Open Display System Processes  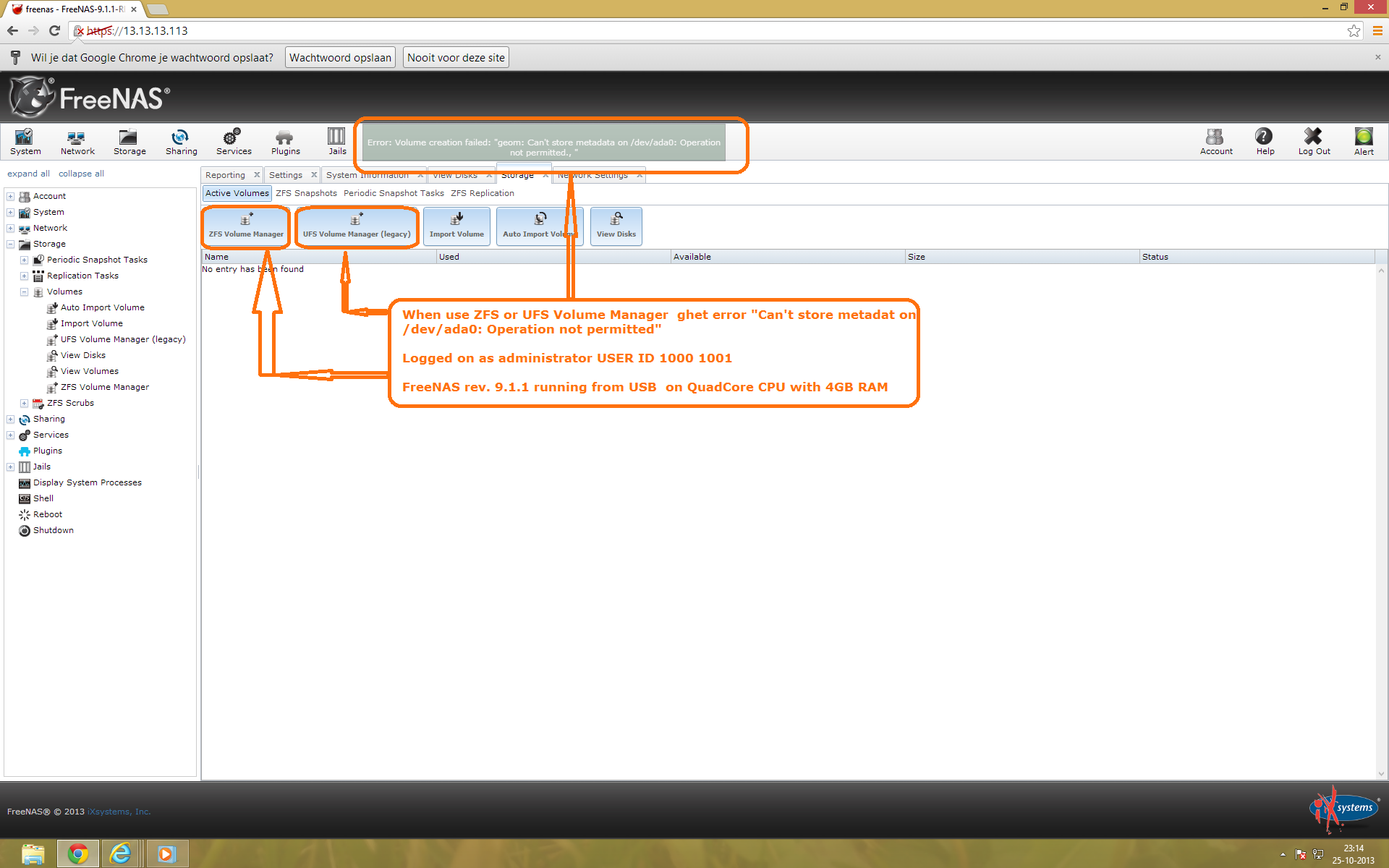coord(87,482)
